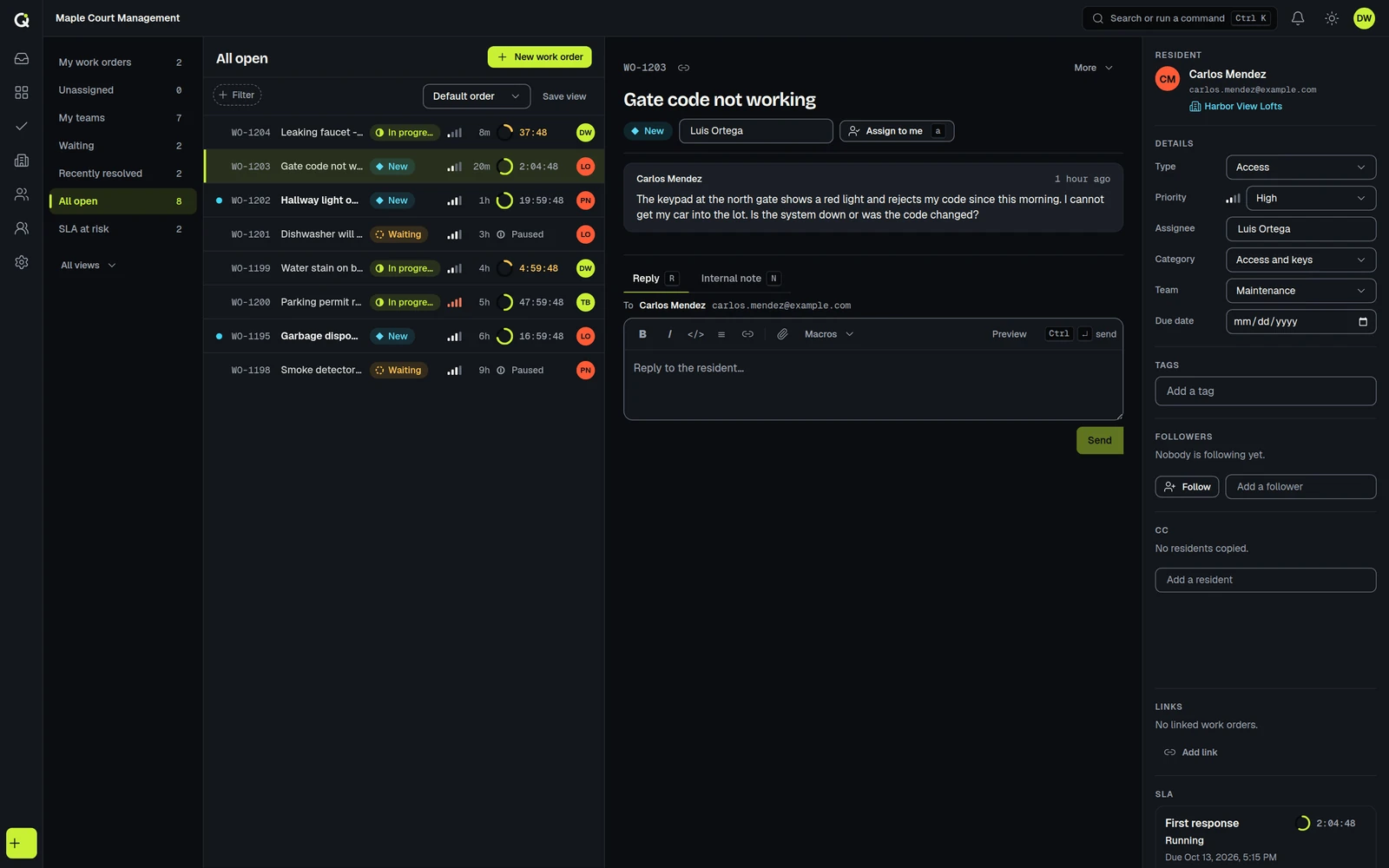Click the notifications bell icon
The width and height of the screenshot is (1389, 868).
coord(1298,18)
